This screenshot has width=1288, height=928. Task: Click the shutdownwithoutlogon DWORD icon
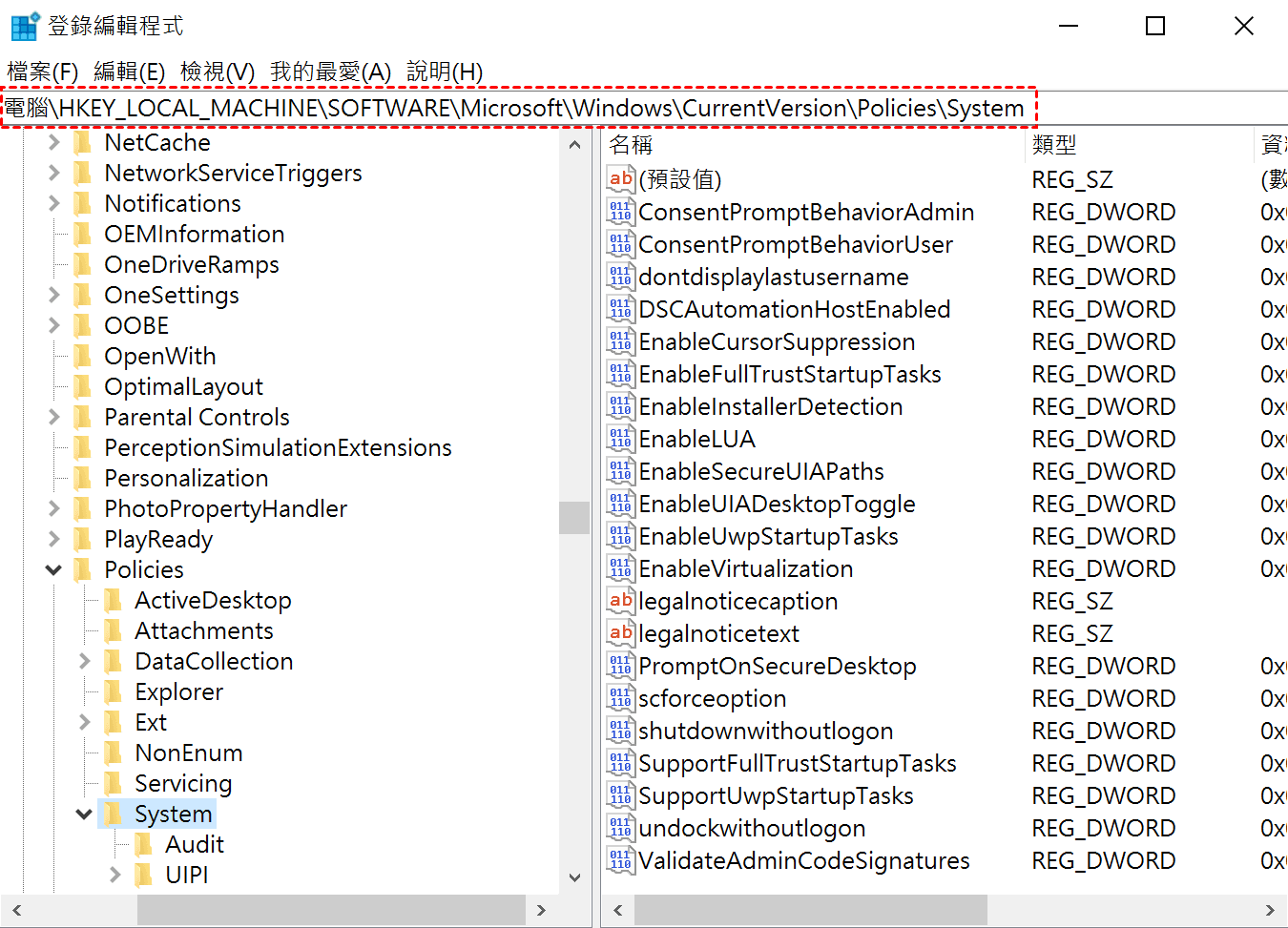tap(620, 731)
